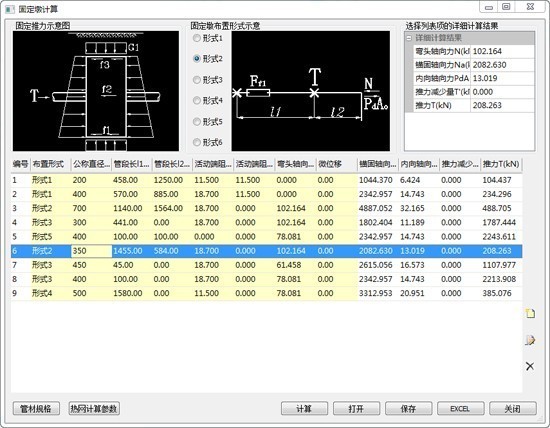Select the 形式6 radio button
Image resolution: width=550 pixels, height=428 pixels.
197,142
